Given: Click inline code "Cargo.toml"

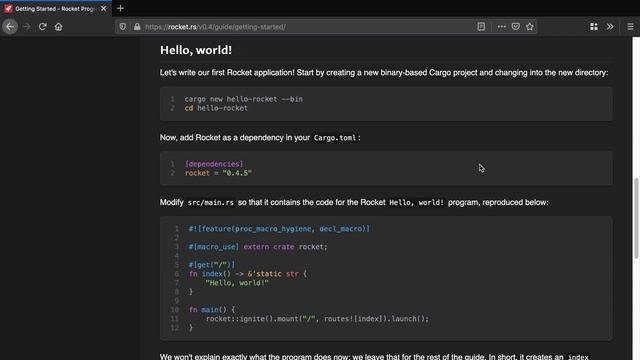Looking at the screenshot, I should pos(335,138).
